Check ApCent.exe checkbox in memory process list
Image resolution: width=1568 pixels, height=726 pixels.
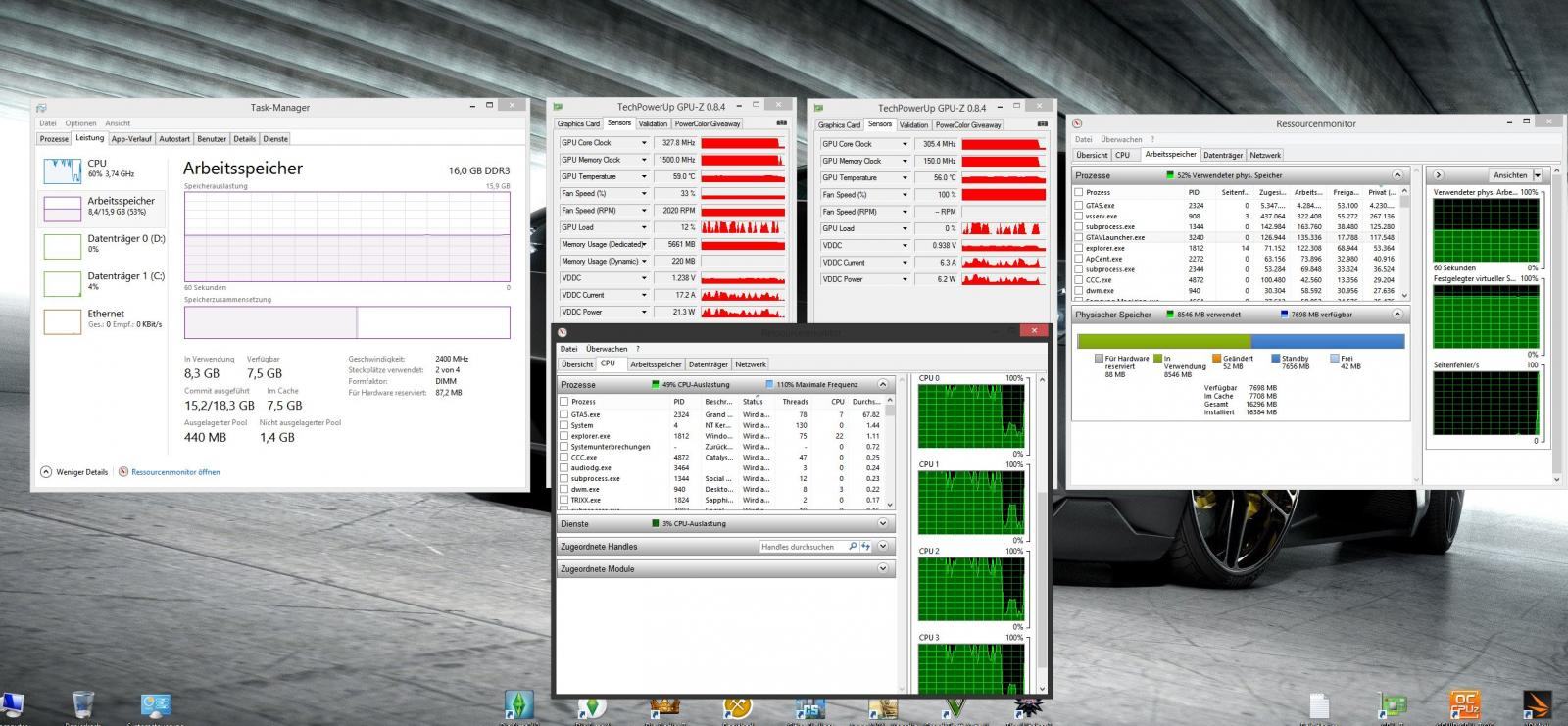pyautogui.click(x=1079, y=259)
